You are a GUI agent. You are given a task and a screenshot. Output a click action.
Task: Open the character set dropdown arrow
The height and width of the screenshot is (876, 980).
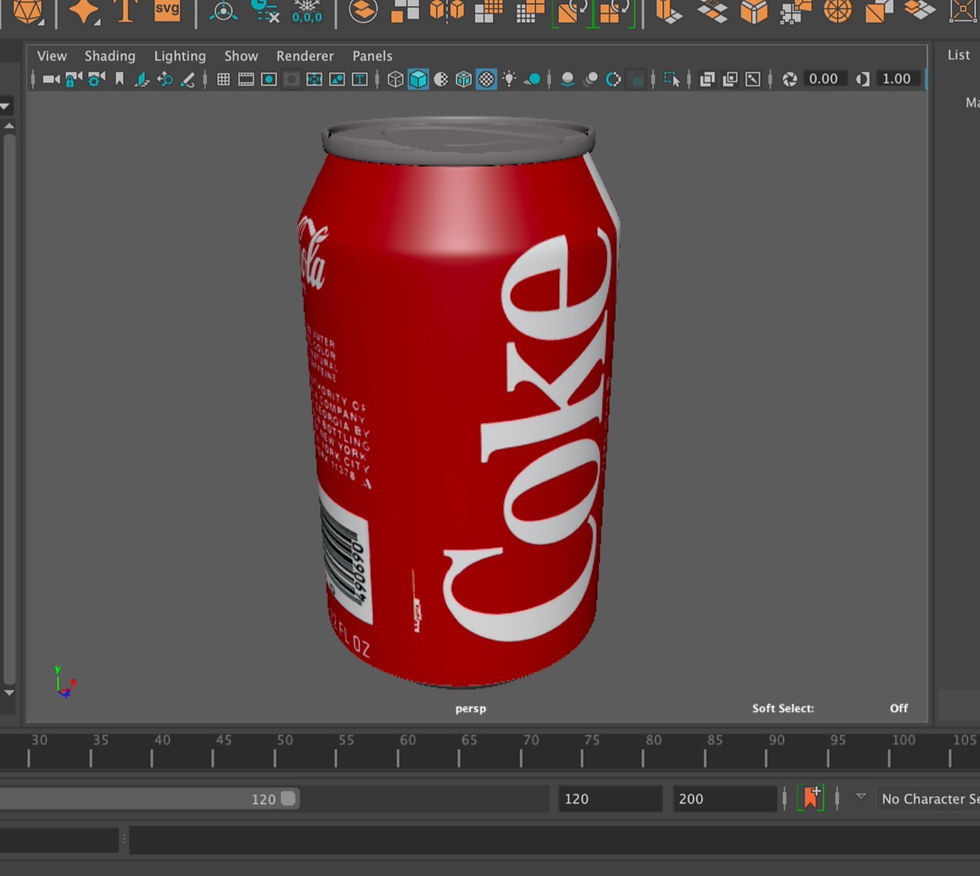[861, 797]
